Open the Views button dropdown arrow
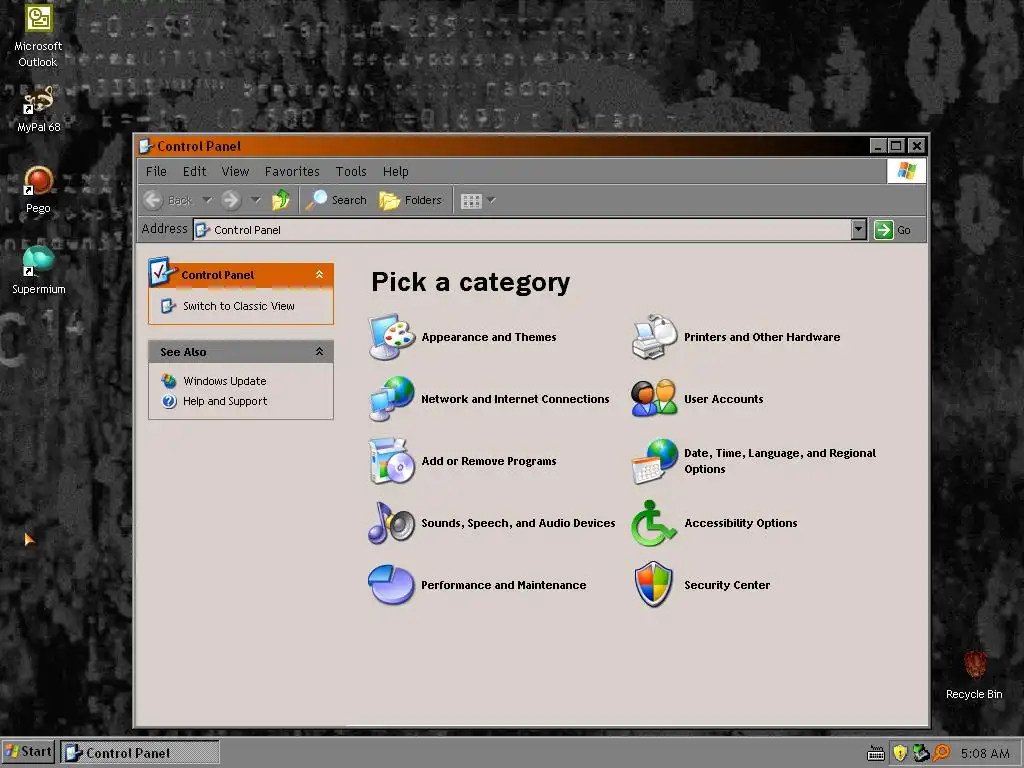This screenshot has height=768, width=1024. [491, 200]
